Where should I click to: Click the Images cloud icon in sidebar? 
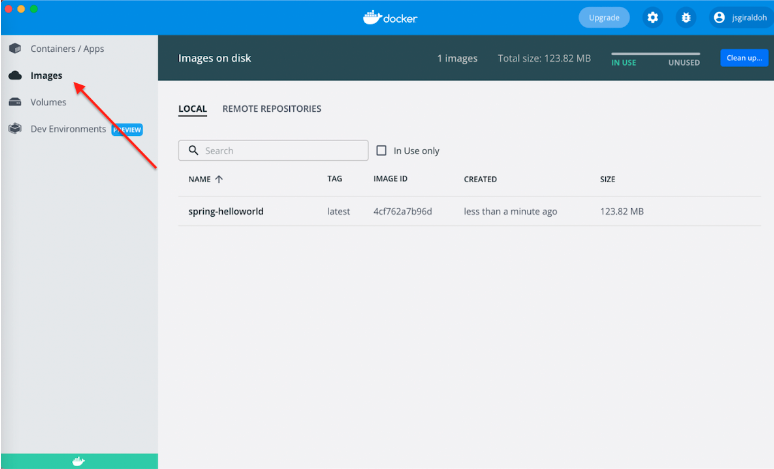[x=15, y=76]
